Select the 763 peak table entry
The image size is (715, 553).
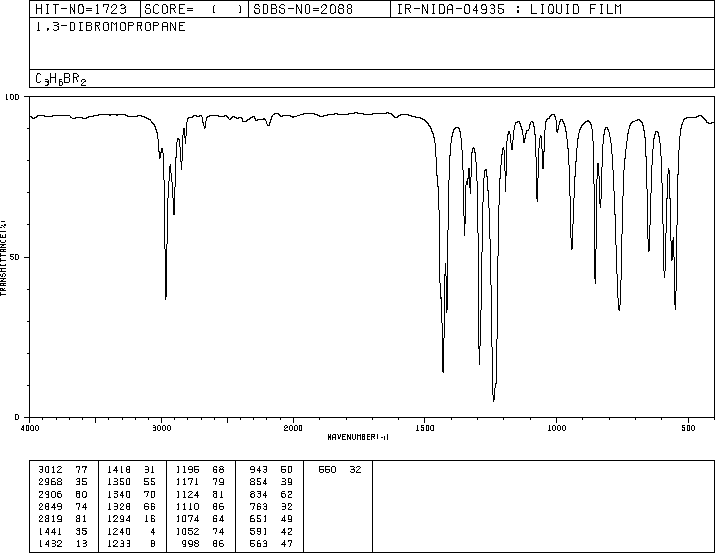[271, 506]
